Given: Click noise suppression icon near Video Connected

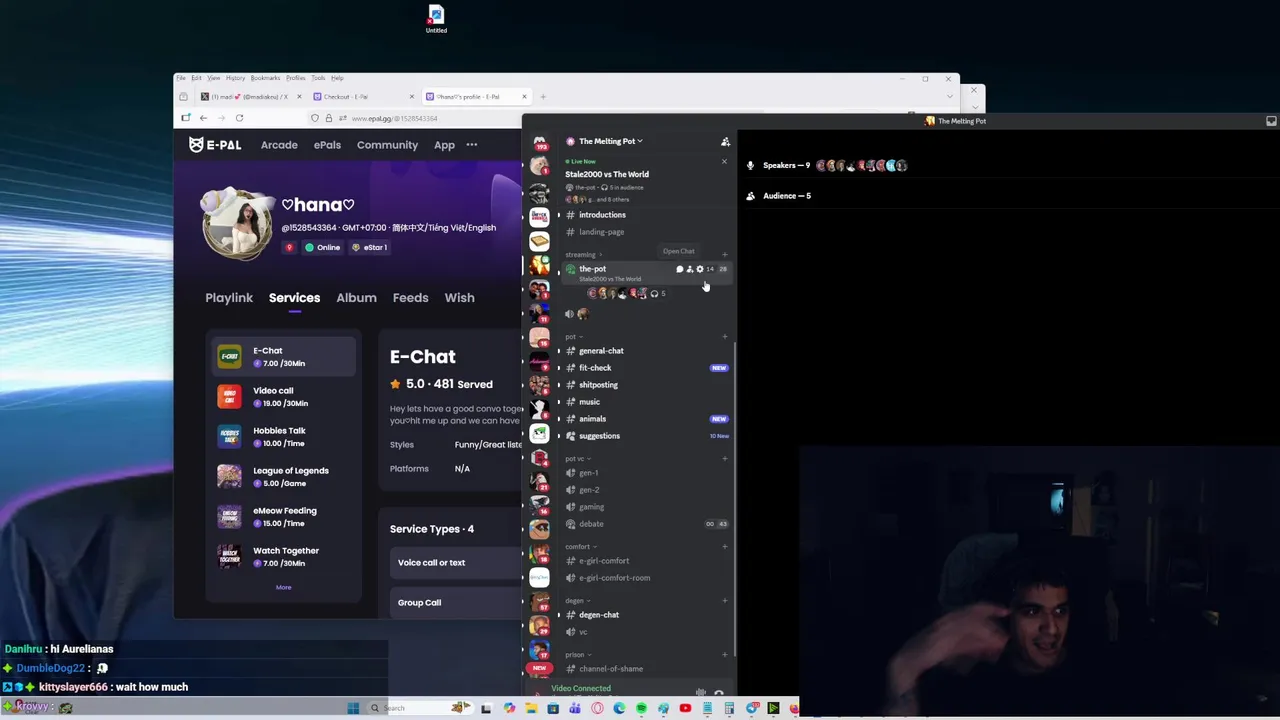Looking at the screenshot, I should [700, 692].
